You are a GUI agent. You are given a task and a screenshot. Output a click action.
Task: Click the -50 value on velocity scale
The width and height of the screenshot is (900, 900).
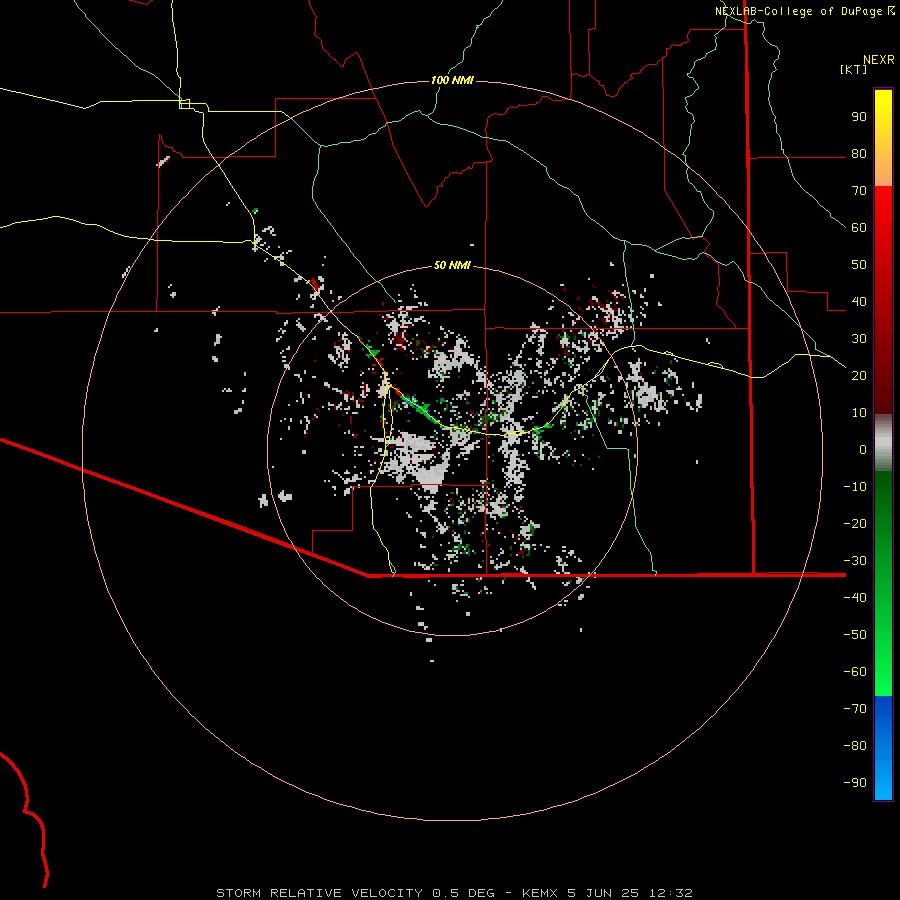pyautogui.click(x=855, y=635)
